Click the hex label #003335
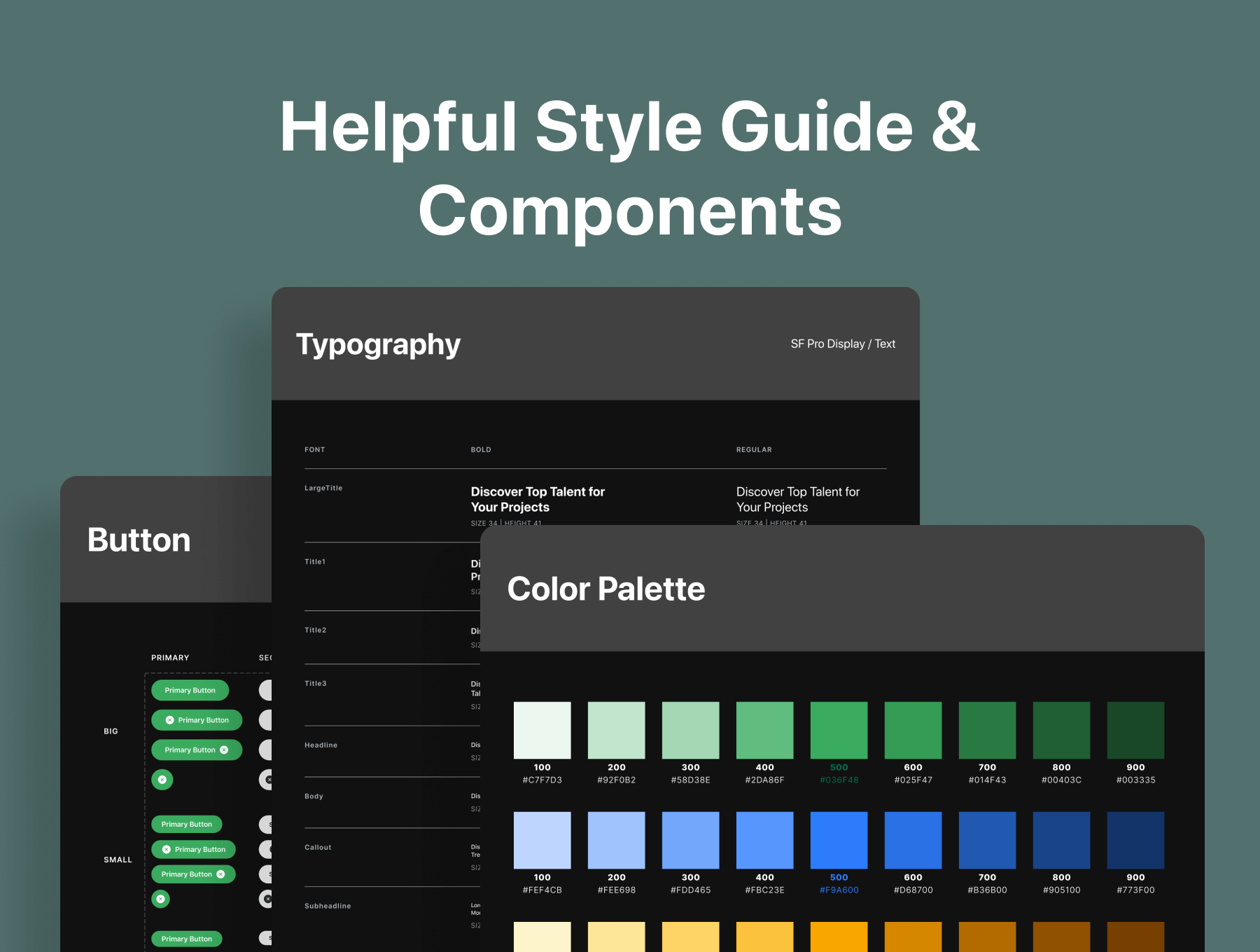 pos(1136,780)
